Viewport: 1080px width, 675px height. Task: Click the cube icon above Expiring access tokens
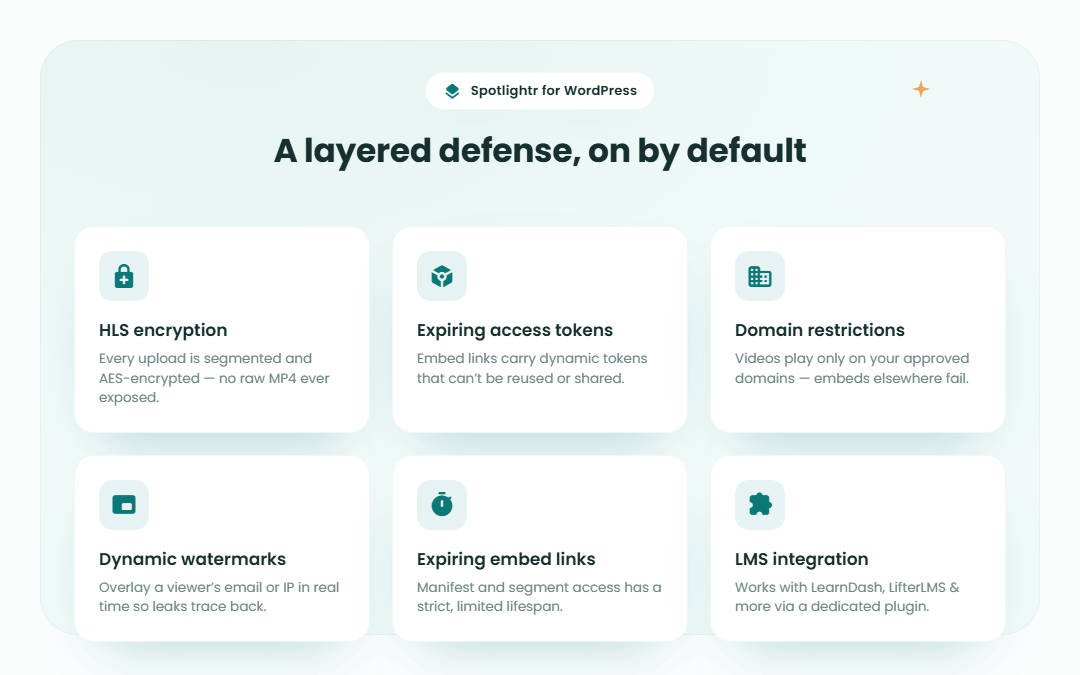[442, 276]
